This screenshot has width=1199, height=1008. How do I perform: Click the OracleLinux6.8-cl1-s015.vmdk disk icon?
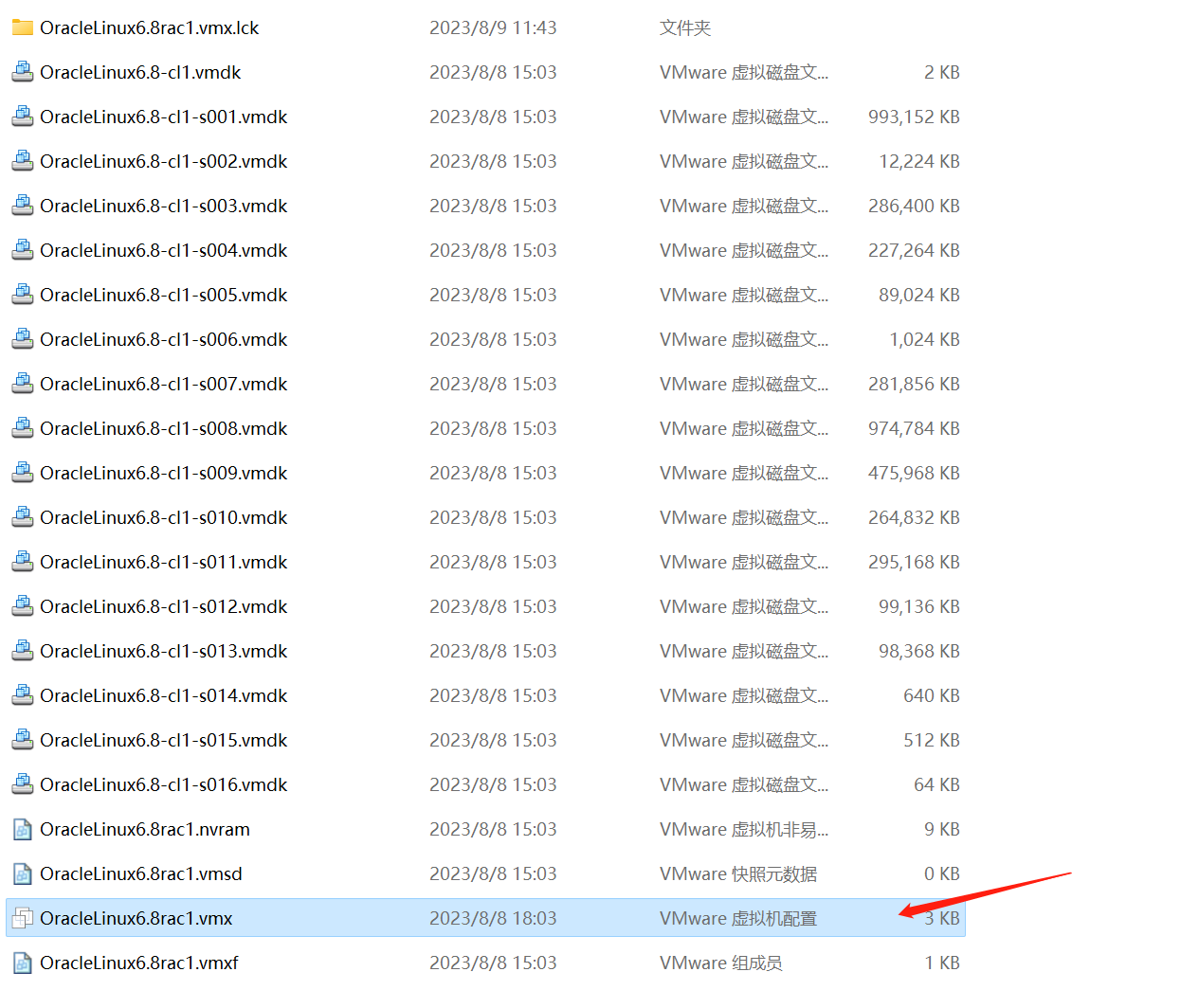click(x=23, y=740)
